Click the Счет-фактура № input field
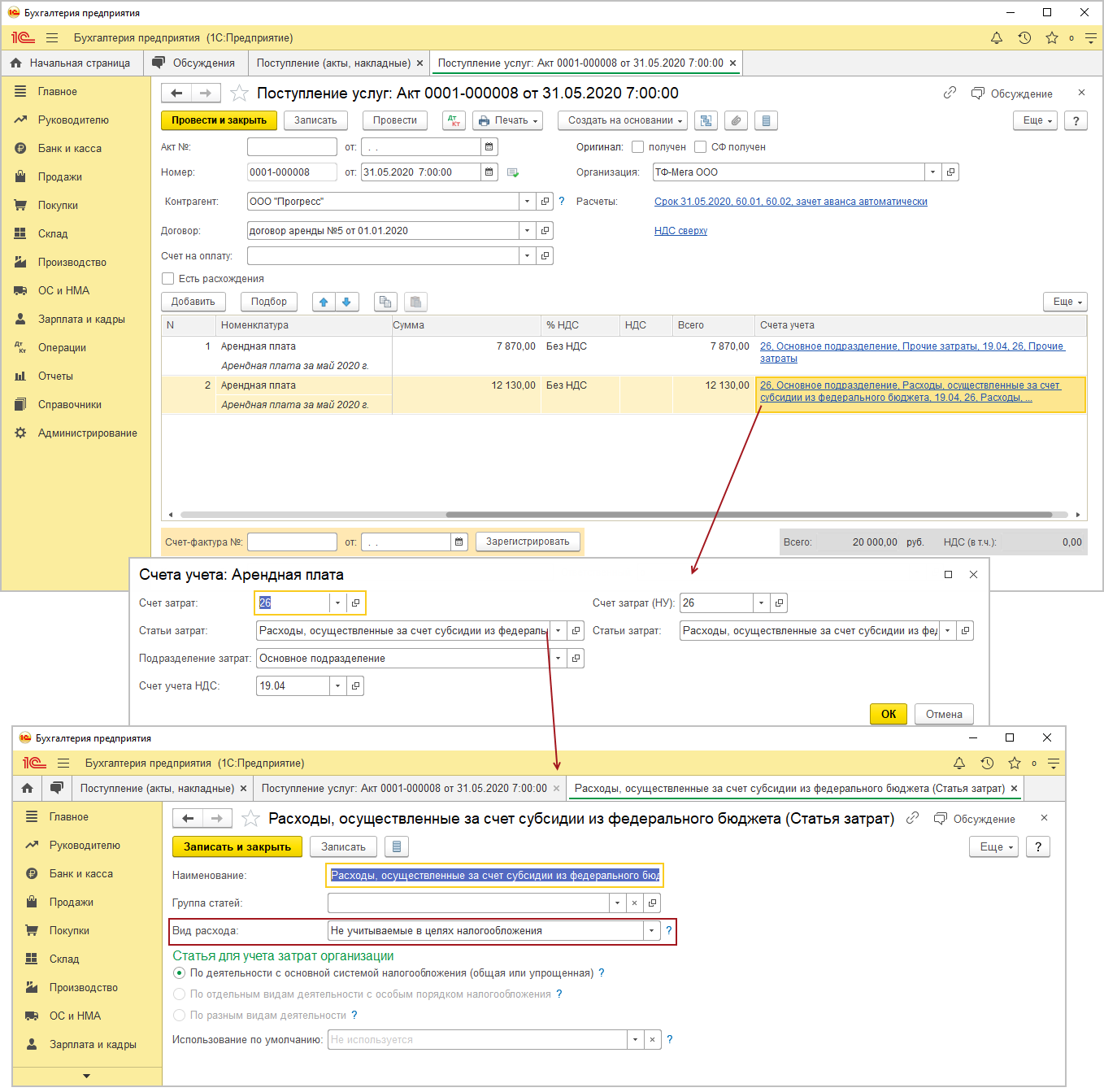The image size is (1104, 1092). tap(292, 542)
